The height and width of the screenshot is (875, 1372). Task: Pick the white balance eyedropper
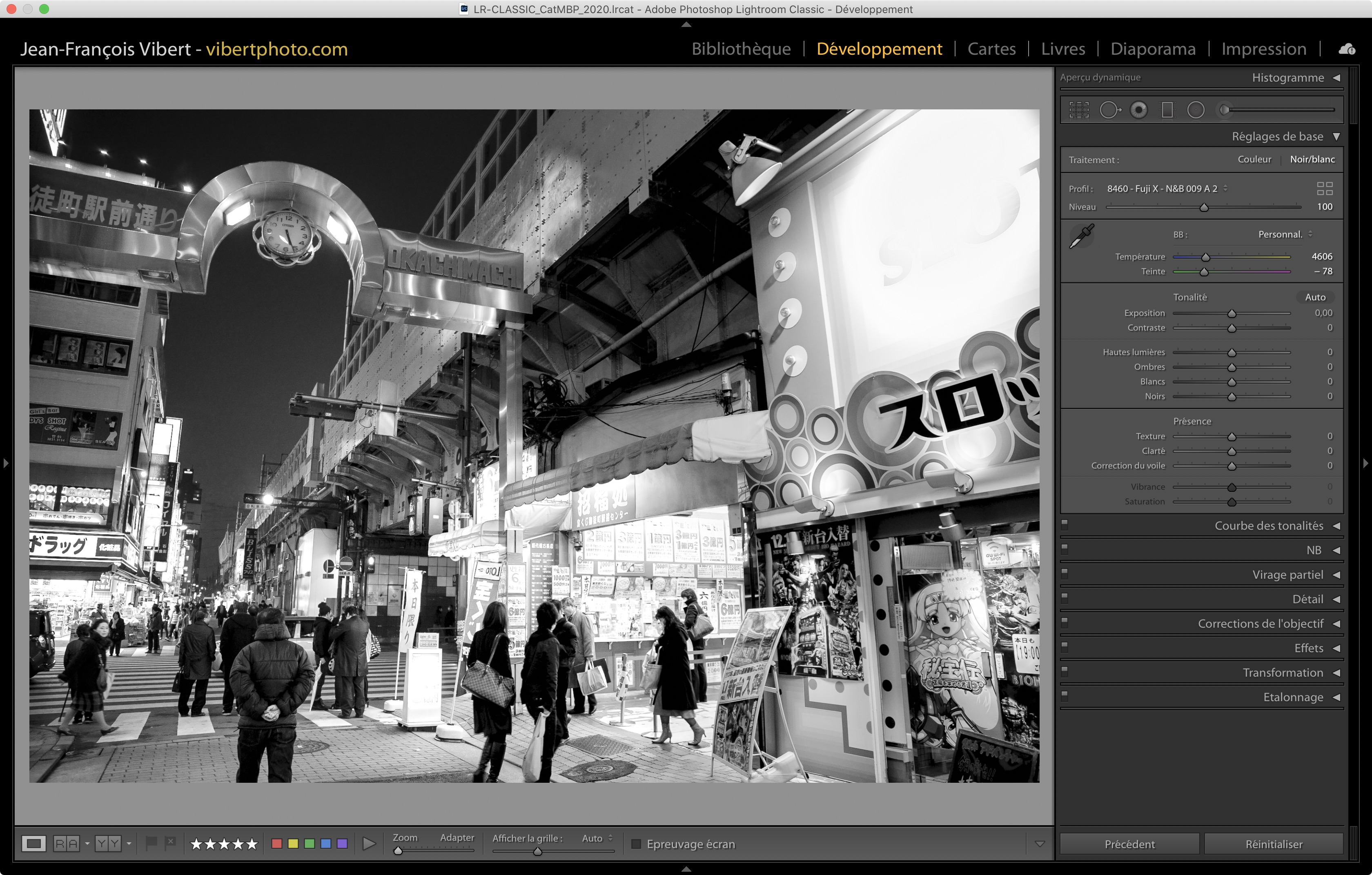(1081, 235)
